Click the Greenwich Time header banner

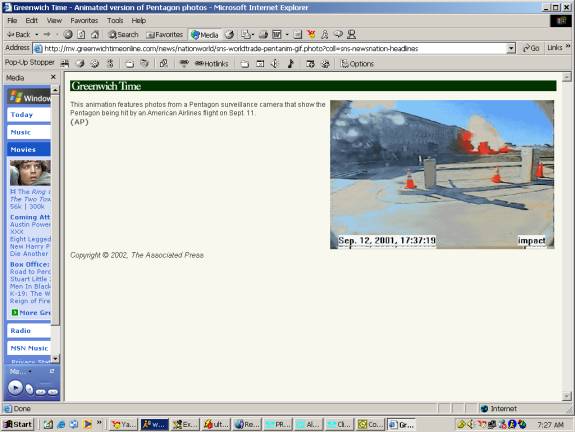[313, 86]
